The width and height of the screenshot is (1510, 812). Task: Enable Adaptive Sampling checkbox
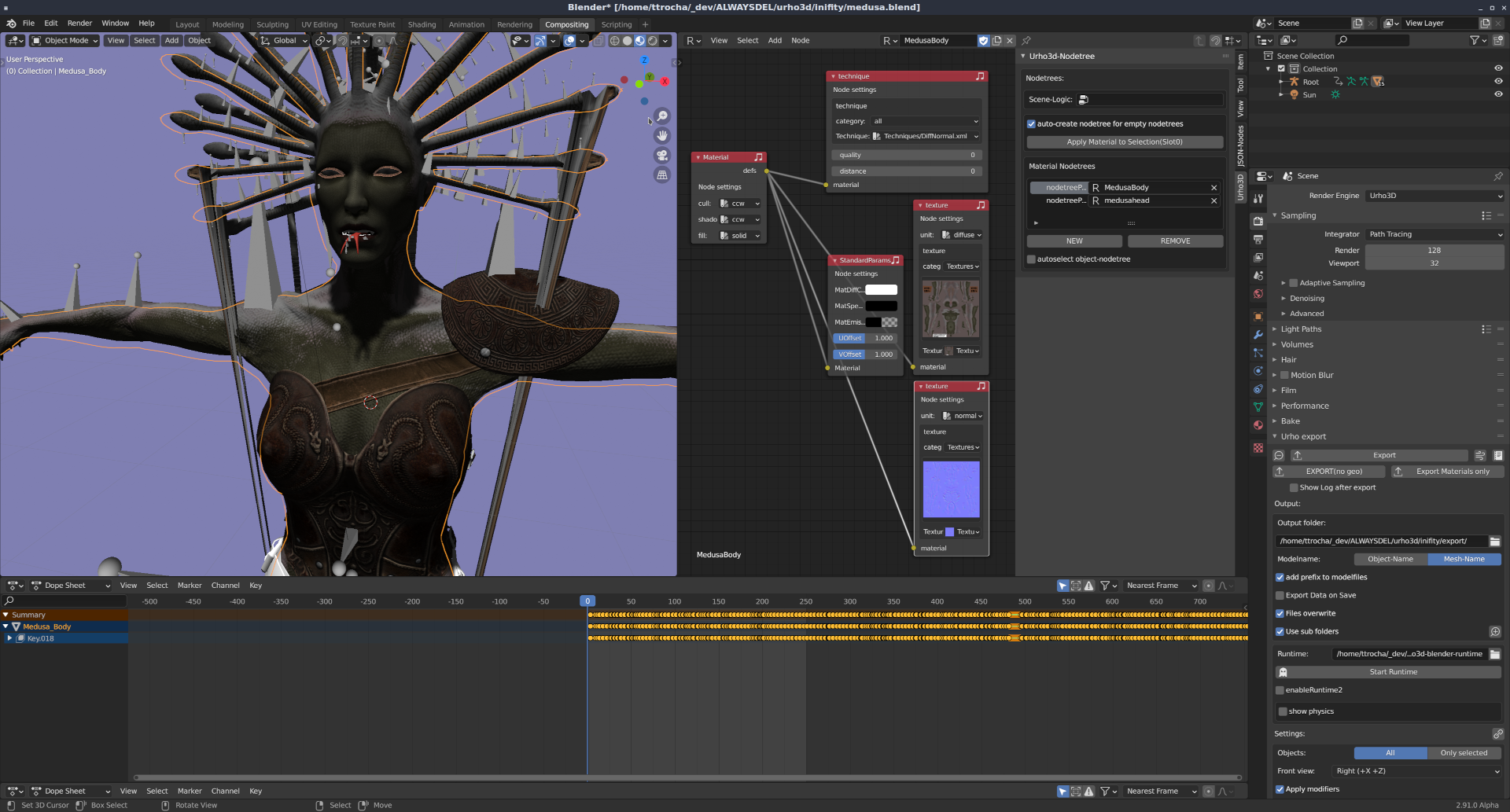[x=1294, y=283]
